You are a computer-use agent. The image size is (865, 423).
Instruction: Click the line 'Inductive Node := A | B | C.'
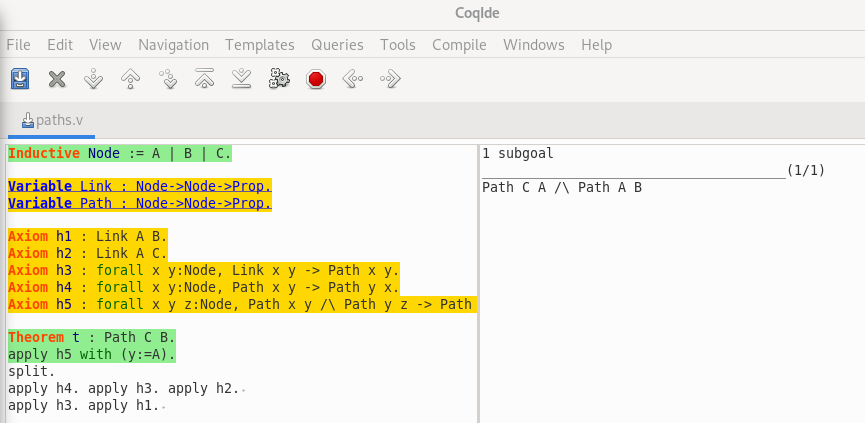120,153
